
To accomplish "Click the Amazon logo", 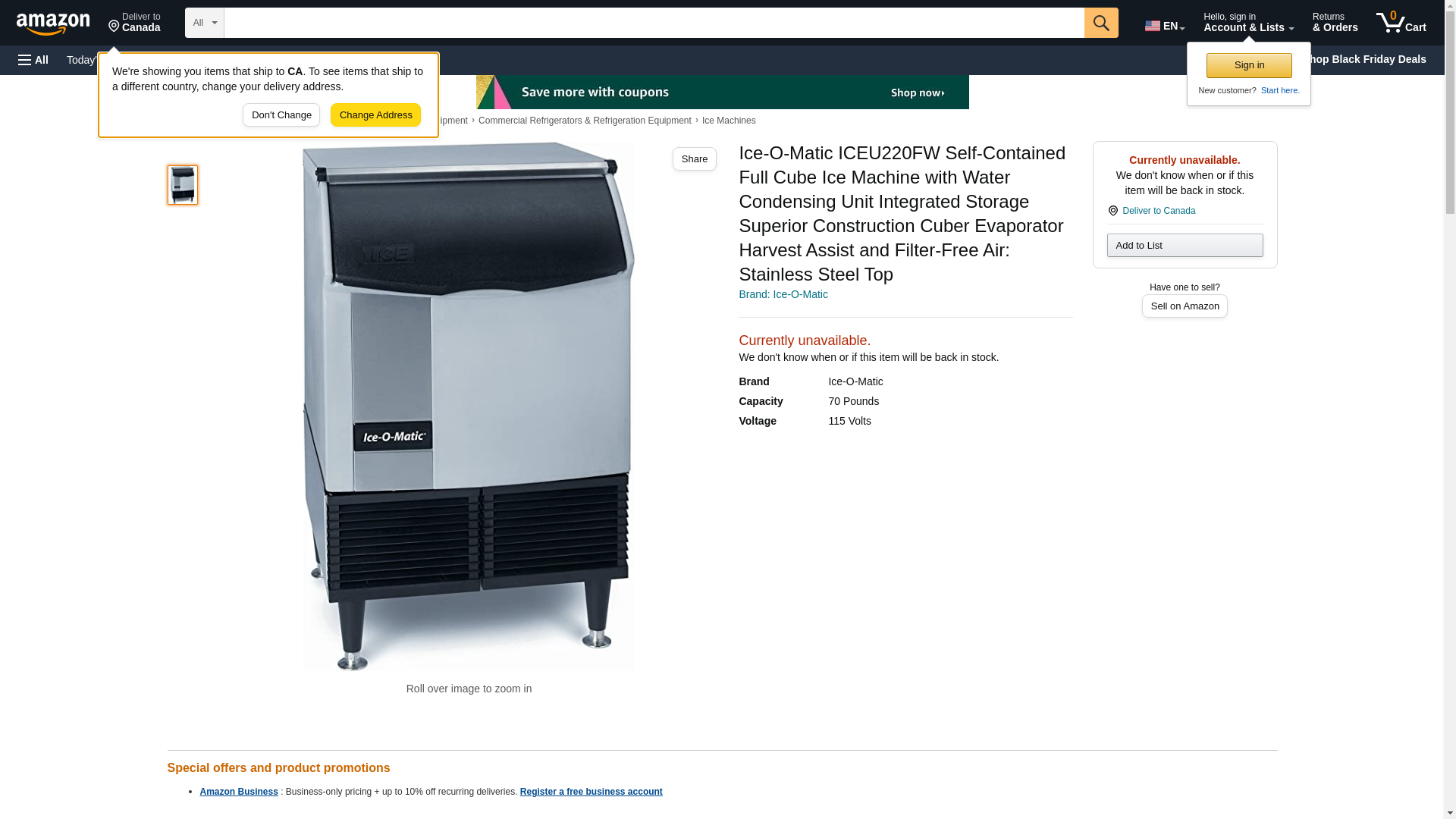I will click(53, 24).
